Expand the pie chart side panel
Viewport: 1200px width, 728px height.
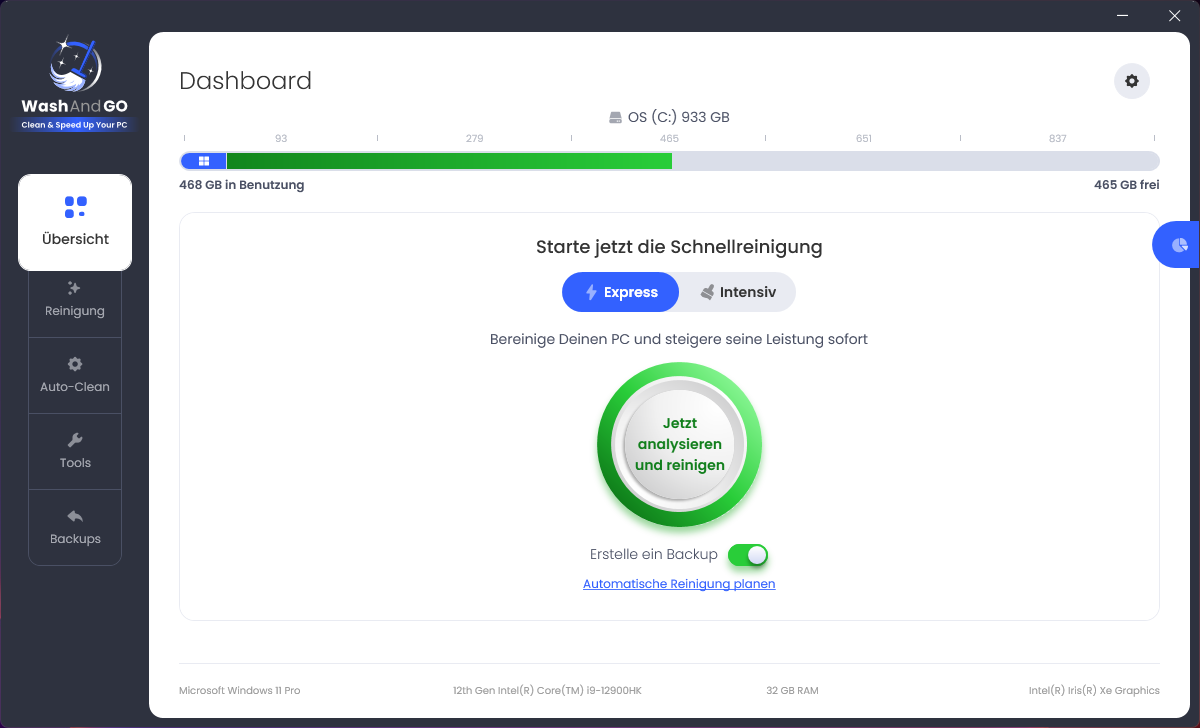click(1179, 245)
